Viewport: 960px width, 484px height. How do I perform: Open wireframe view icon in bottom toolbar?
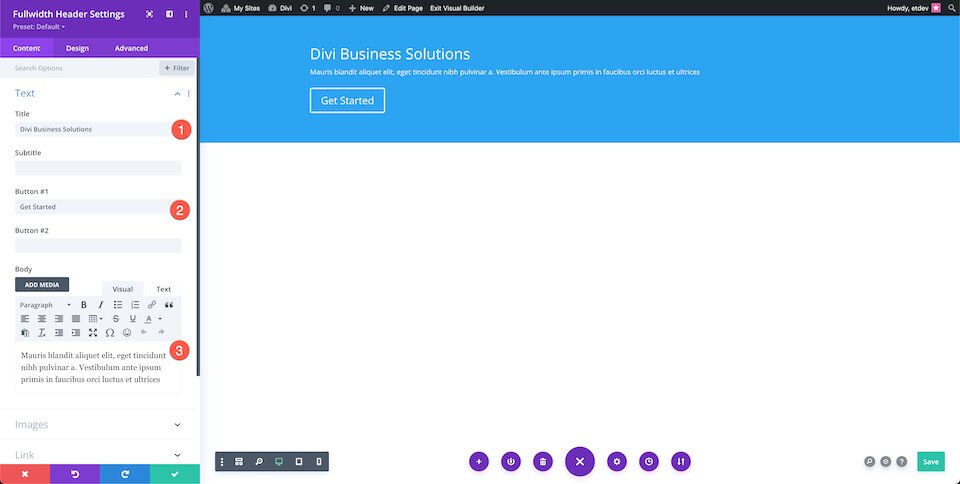pos(239,461)
